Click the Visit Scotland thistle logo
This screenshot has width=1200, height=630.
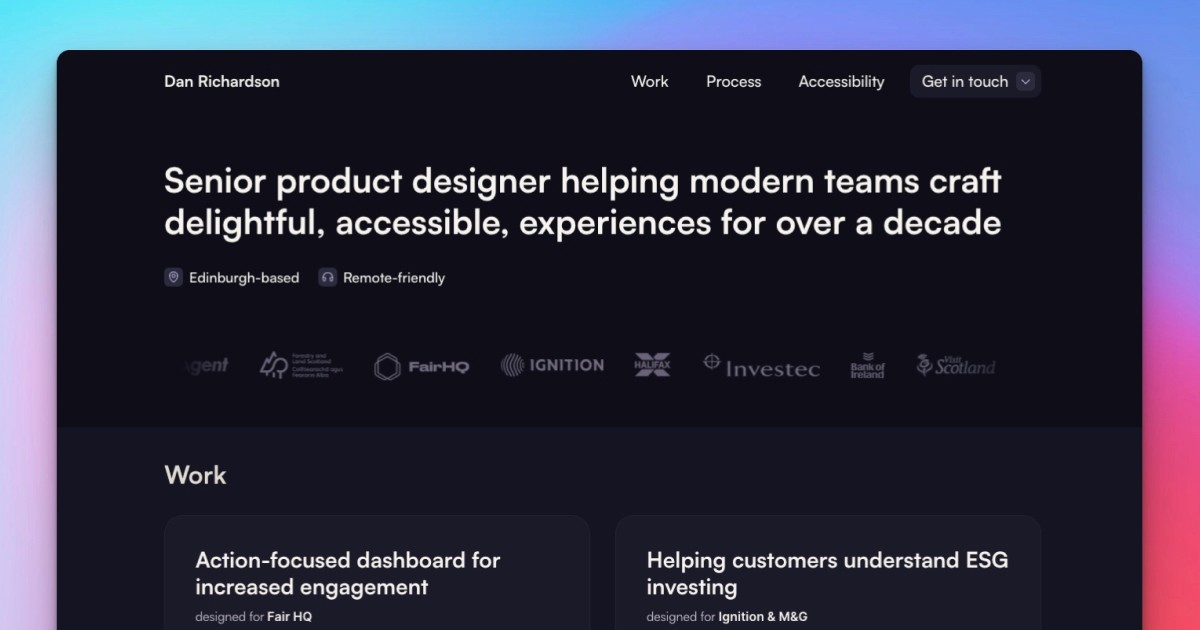pyautogui.click(x=954, y=365)
